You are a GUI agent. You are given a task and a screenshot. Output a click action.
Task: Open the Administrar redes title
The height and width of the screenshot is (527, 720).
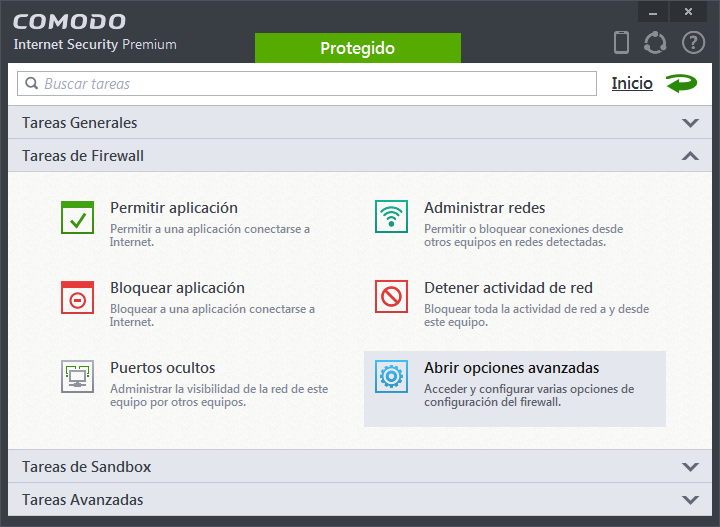coord(484,208)
